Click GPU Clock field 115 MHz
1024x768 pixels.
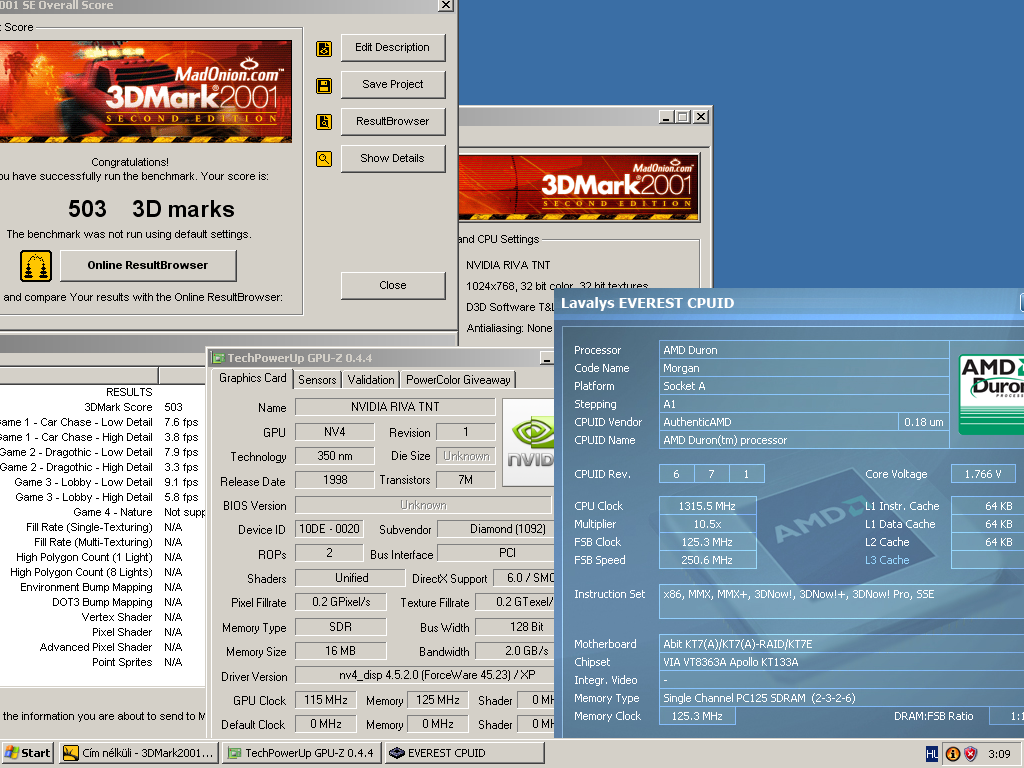coord(325,700)
